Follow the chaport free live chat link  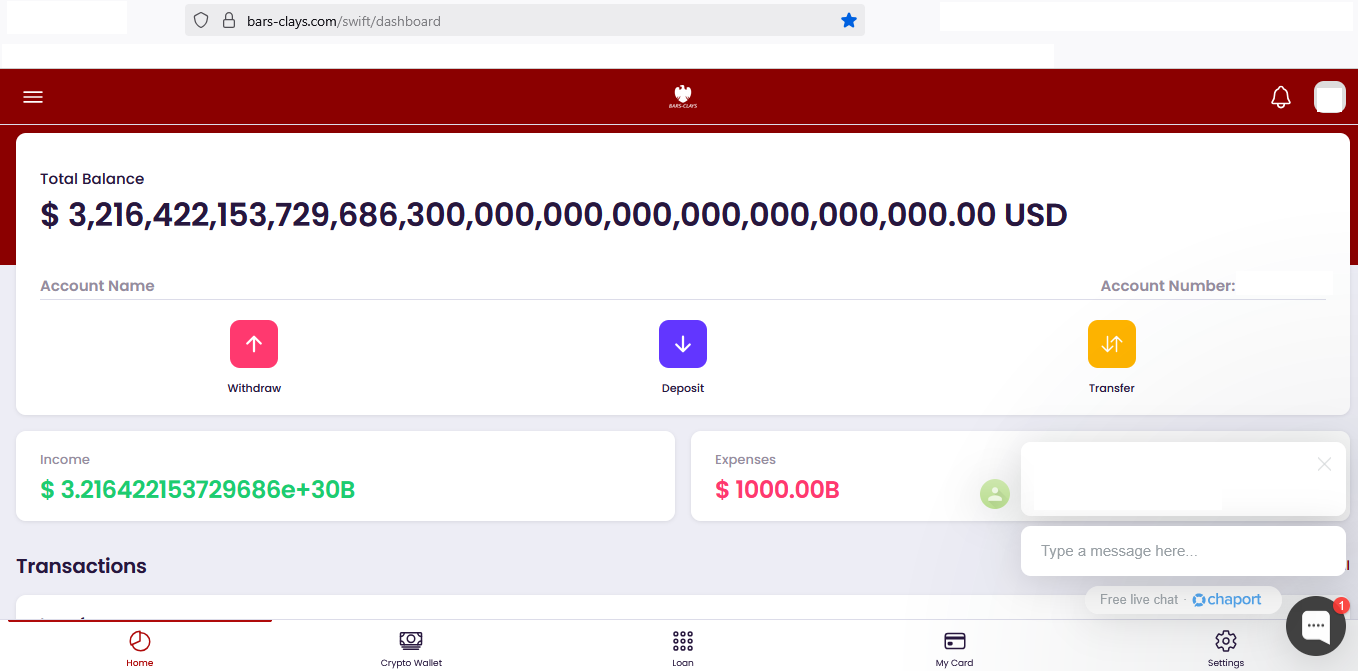[1226, 600]
